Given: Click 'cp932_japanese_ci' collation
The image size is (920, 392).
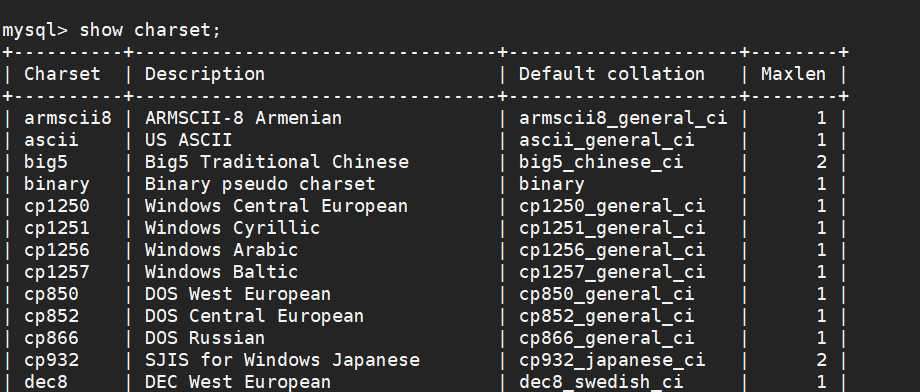Looking at the screenshot, I should [x=612, y=360].
